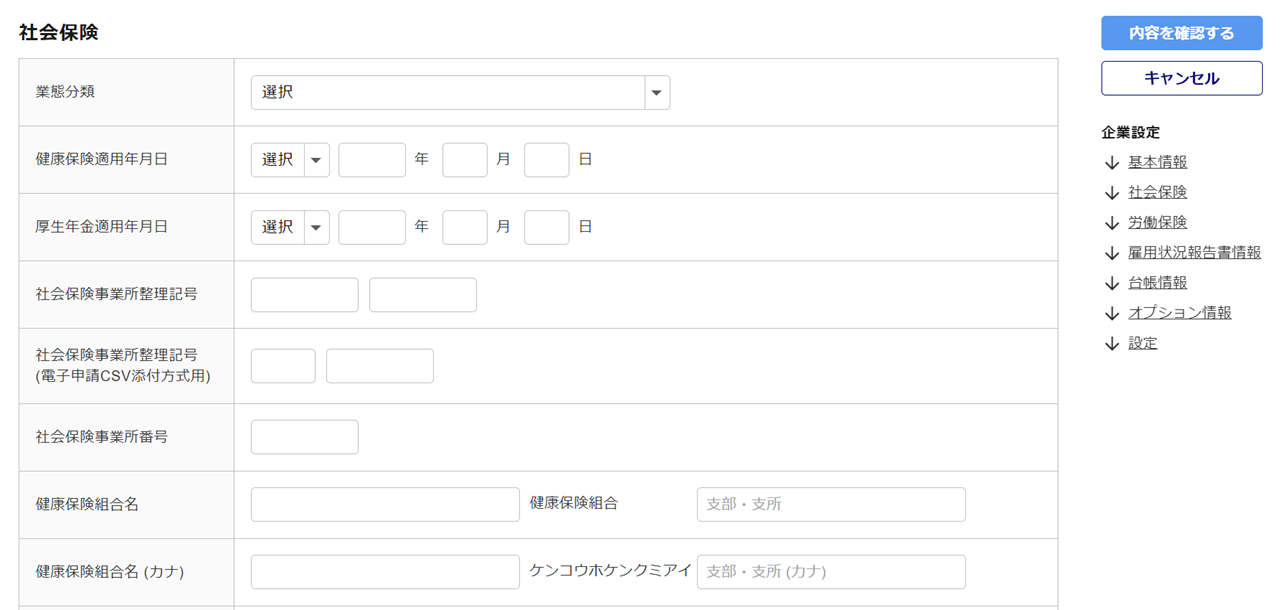This screenshot has height=610, width=1280.
Task: Click the 健康保険組合名 input field
Action: click(x=385, y=504)
